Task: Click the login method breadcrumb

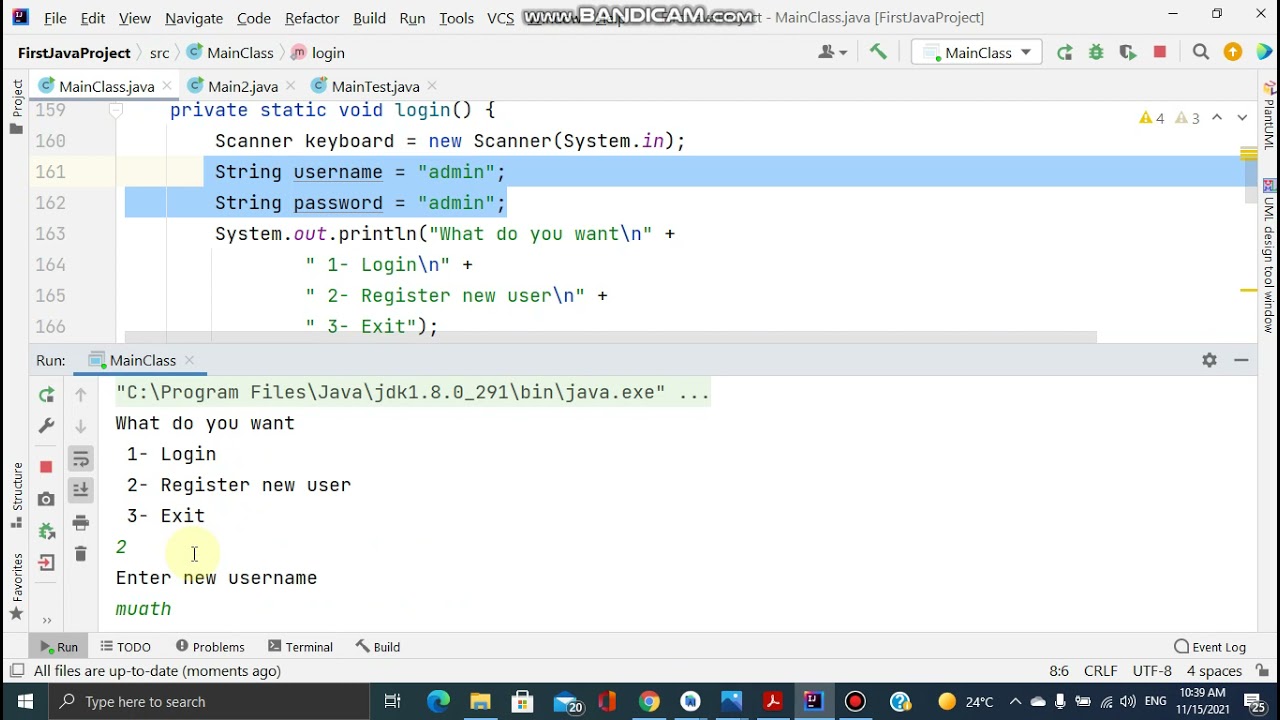Action: click(x=318, y=52)
